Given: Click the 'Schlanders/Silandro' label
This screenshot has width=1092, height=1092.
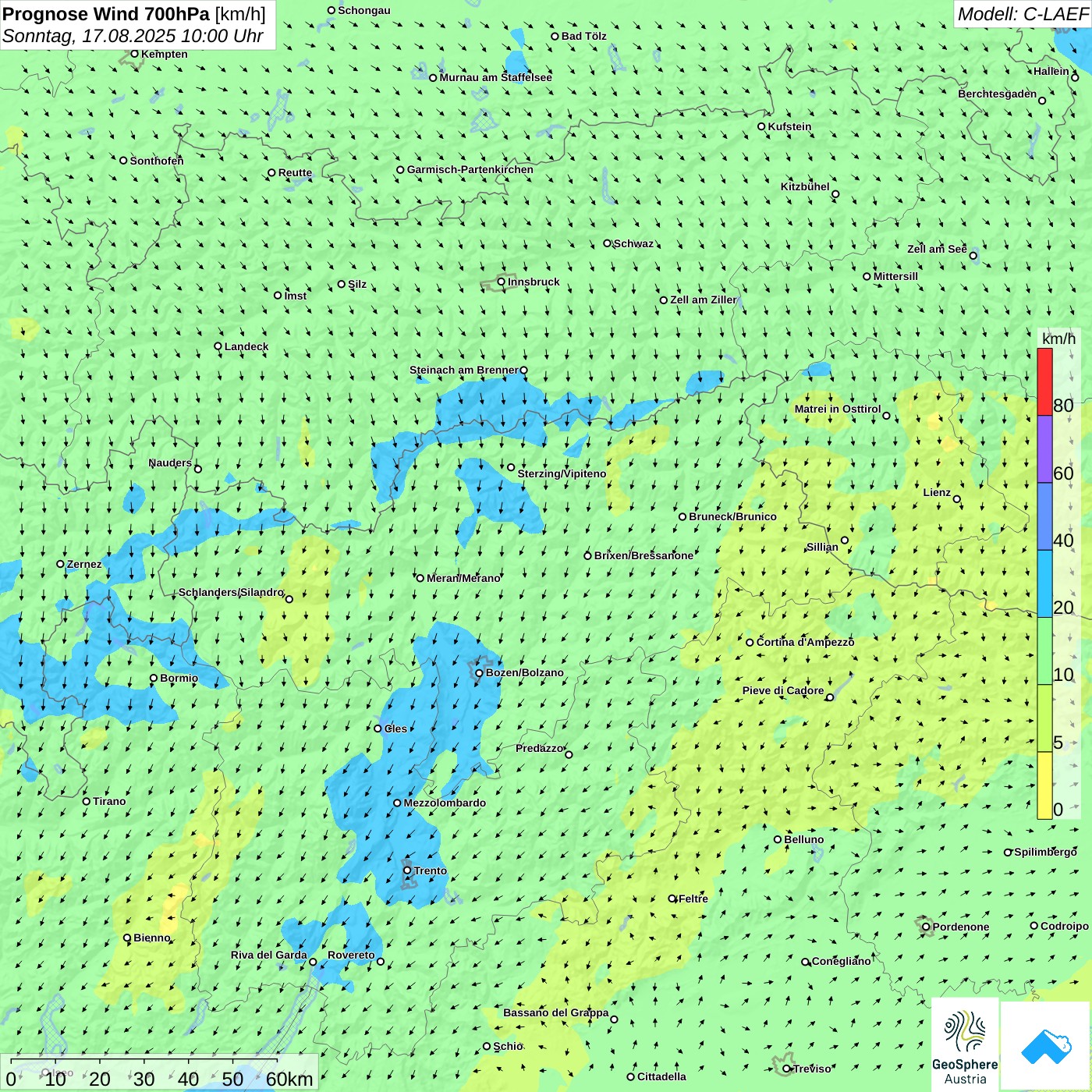Looking at the screenshot, I should pos(231,592).
